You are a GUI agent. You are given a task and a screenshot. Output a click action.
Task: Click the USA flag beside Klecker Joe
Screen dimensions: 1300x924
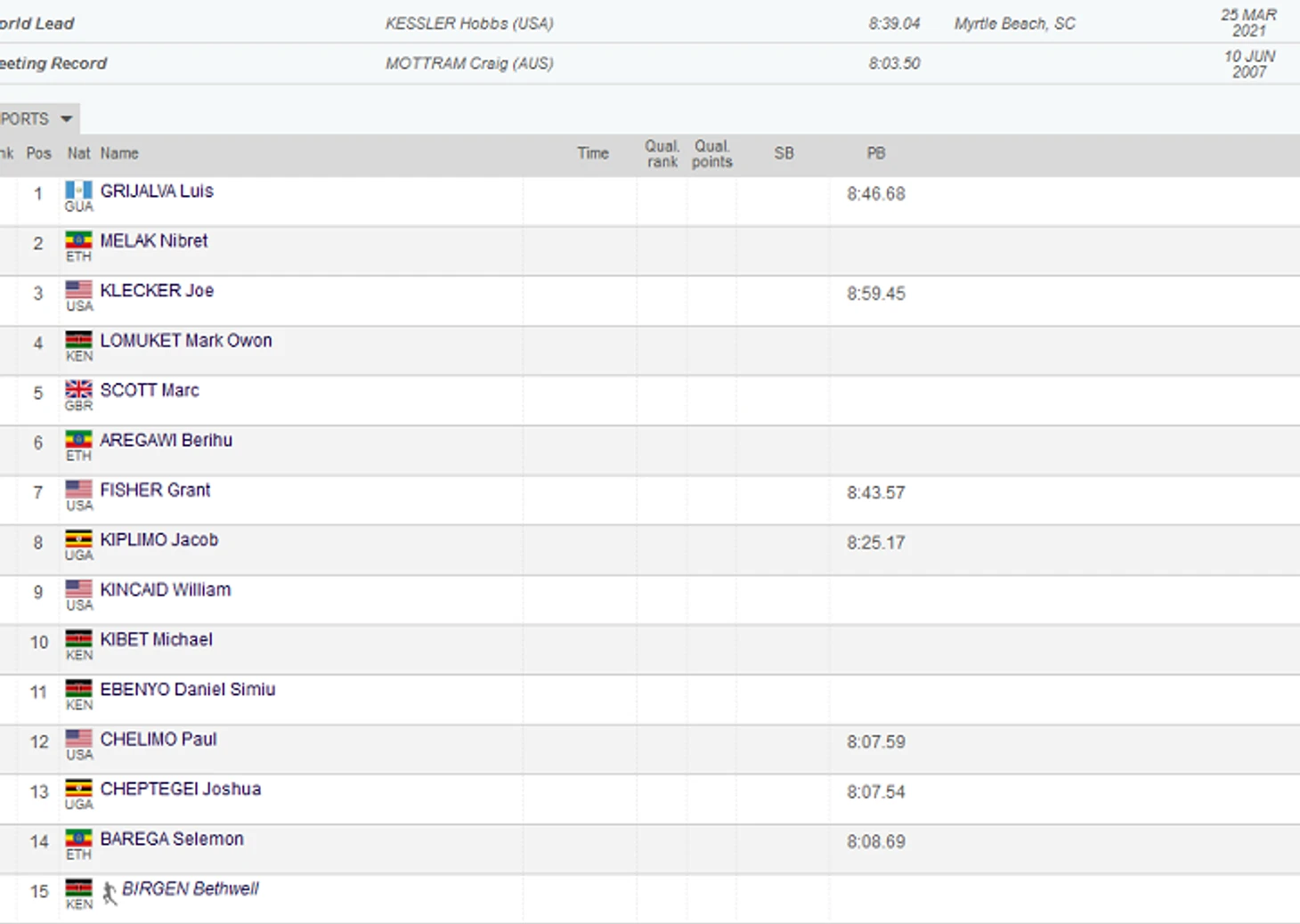click(x=78, y=290)
